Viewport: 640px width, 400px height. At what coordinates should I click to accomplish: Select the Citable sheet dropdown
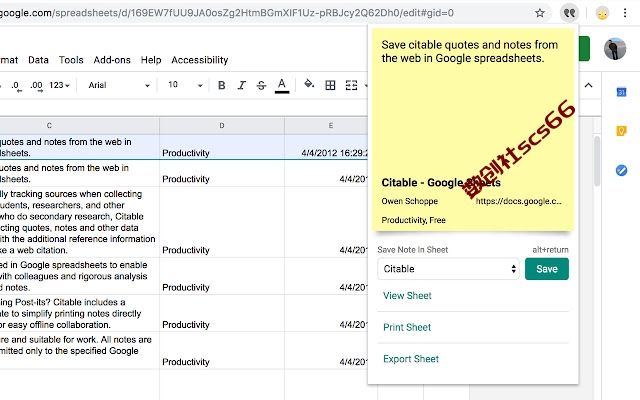coord(448,269)
